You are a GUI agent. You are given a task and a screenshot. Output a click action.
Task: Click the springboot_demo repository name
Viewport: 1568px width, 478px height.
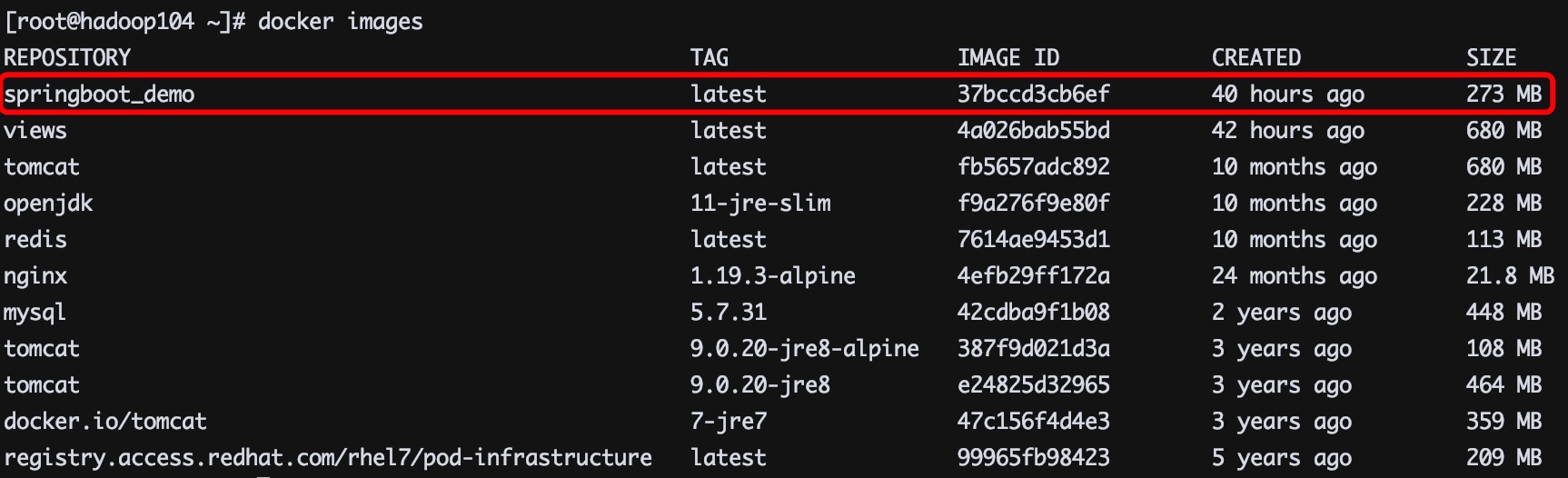[x=99, y=95]
